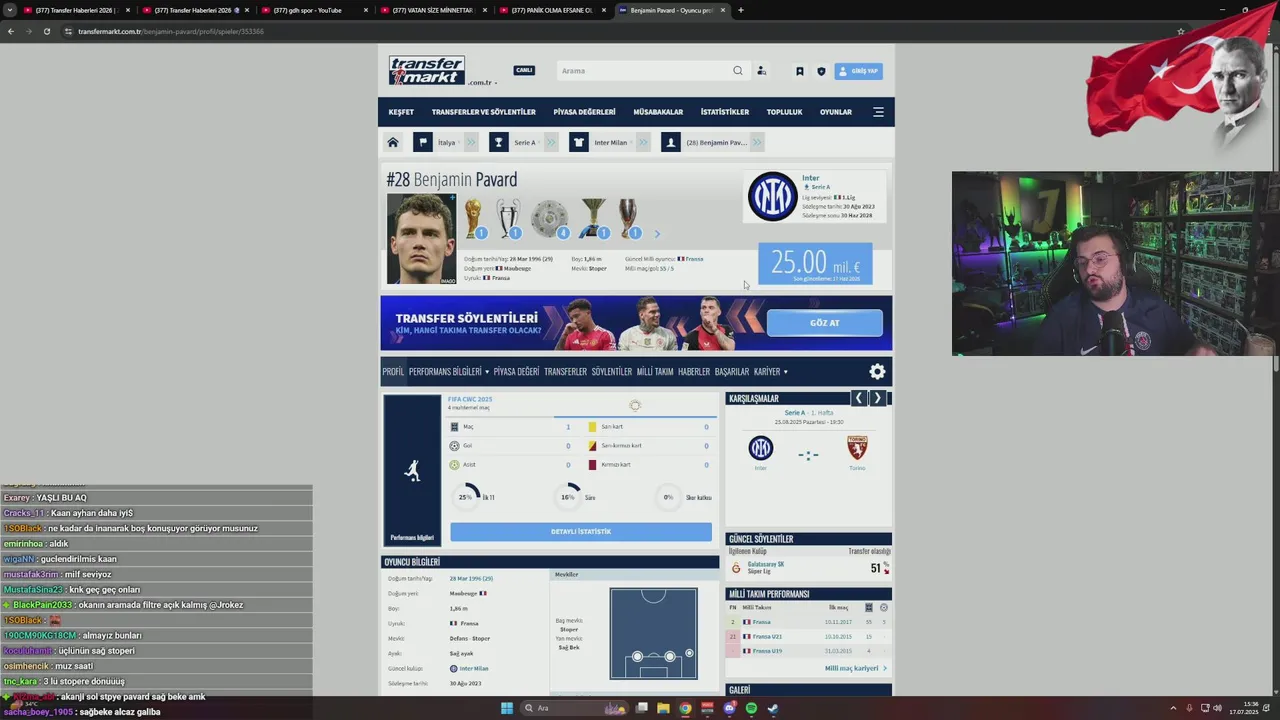
Task: Click the Arama search field
Action: coord(643,71)
